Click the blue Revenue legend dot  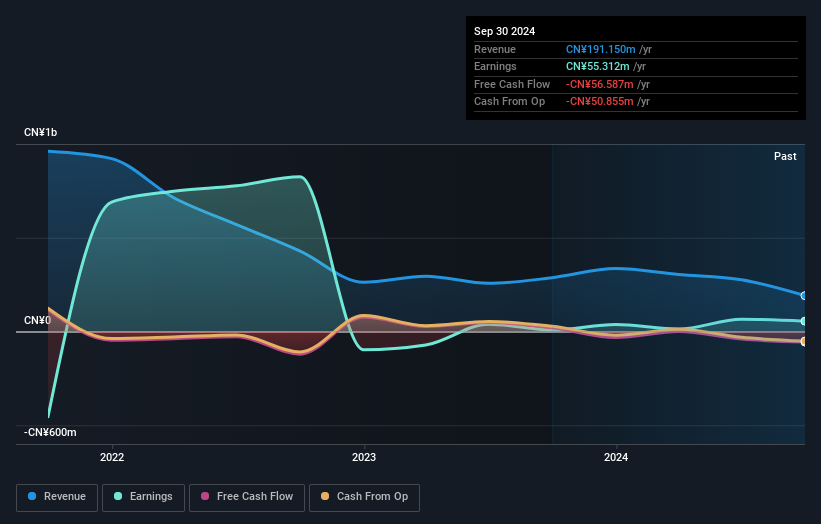32,496
